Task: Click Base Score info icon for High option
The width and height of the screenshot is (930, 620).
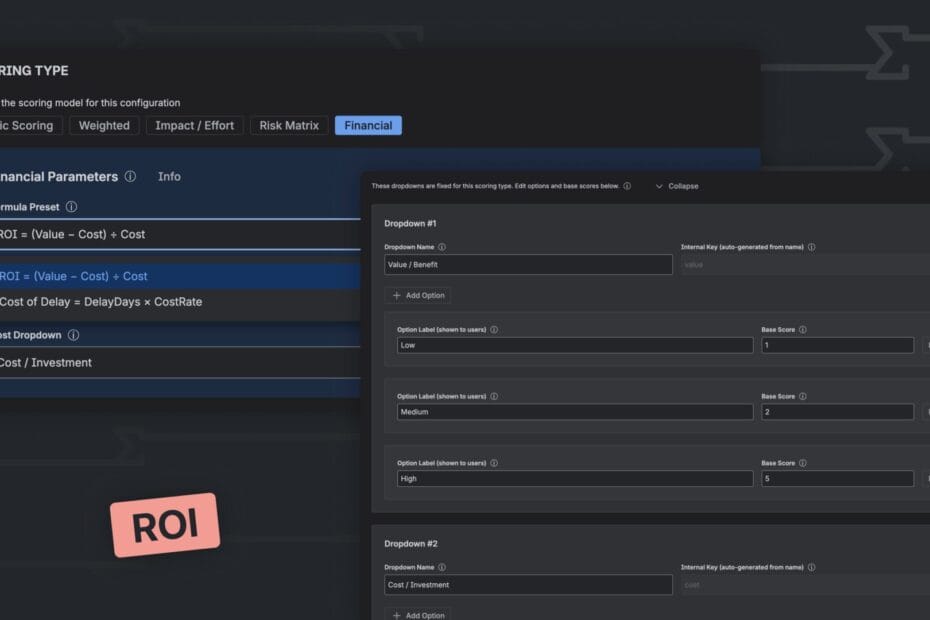Action: 803,463
